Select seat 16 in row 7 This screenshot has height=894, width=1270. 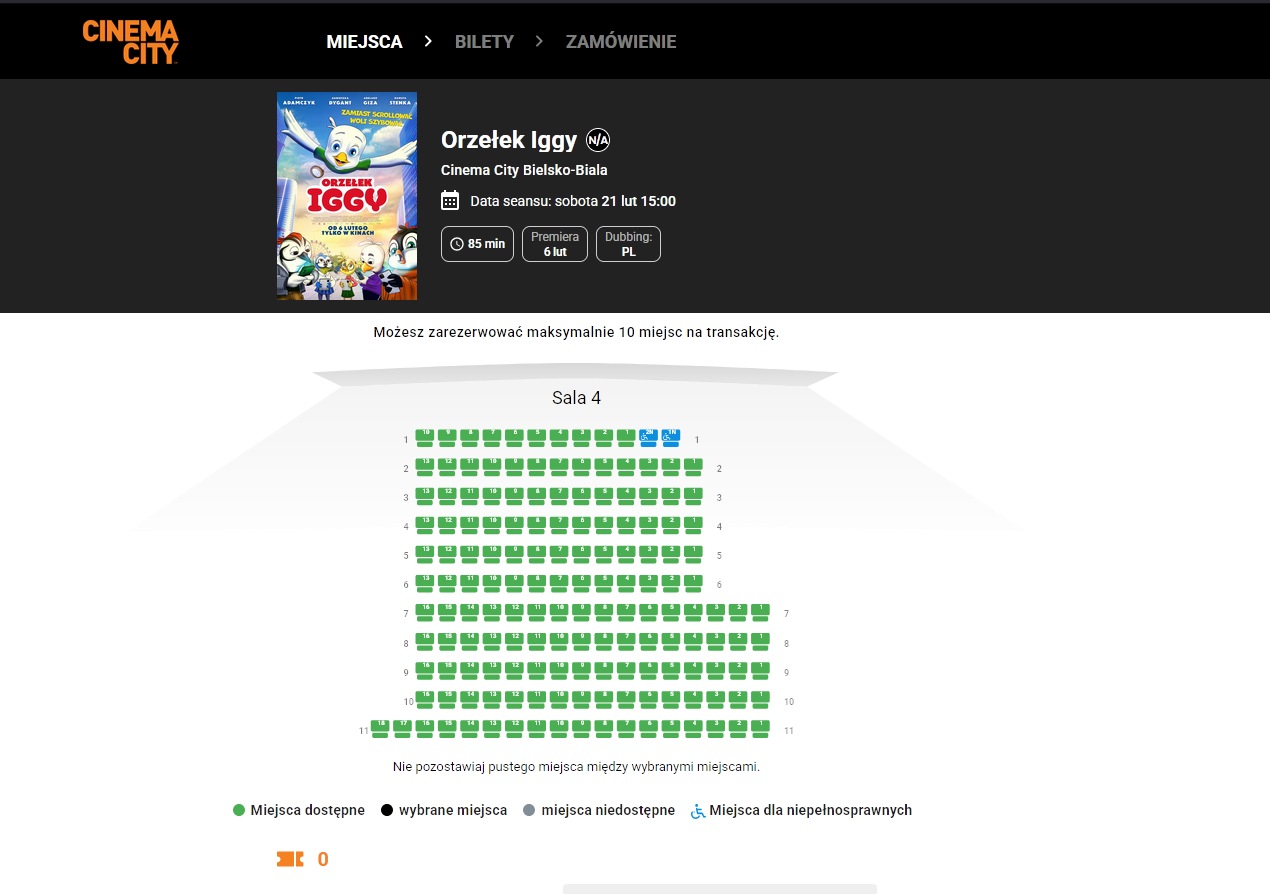coord(425,611)
